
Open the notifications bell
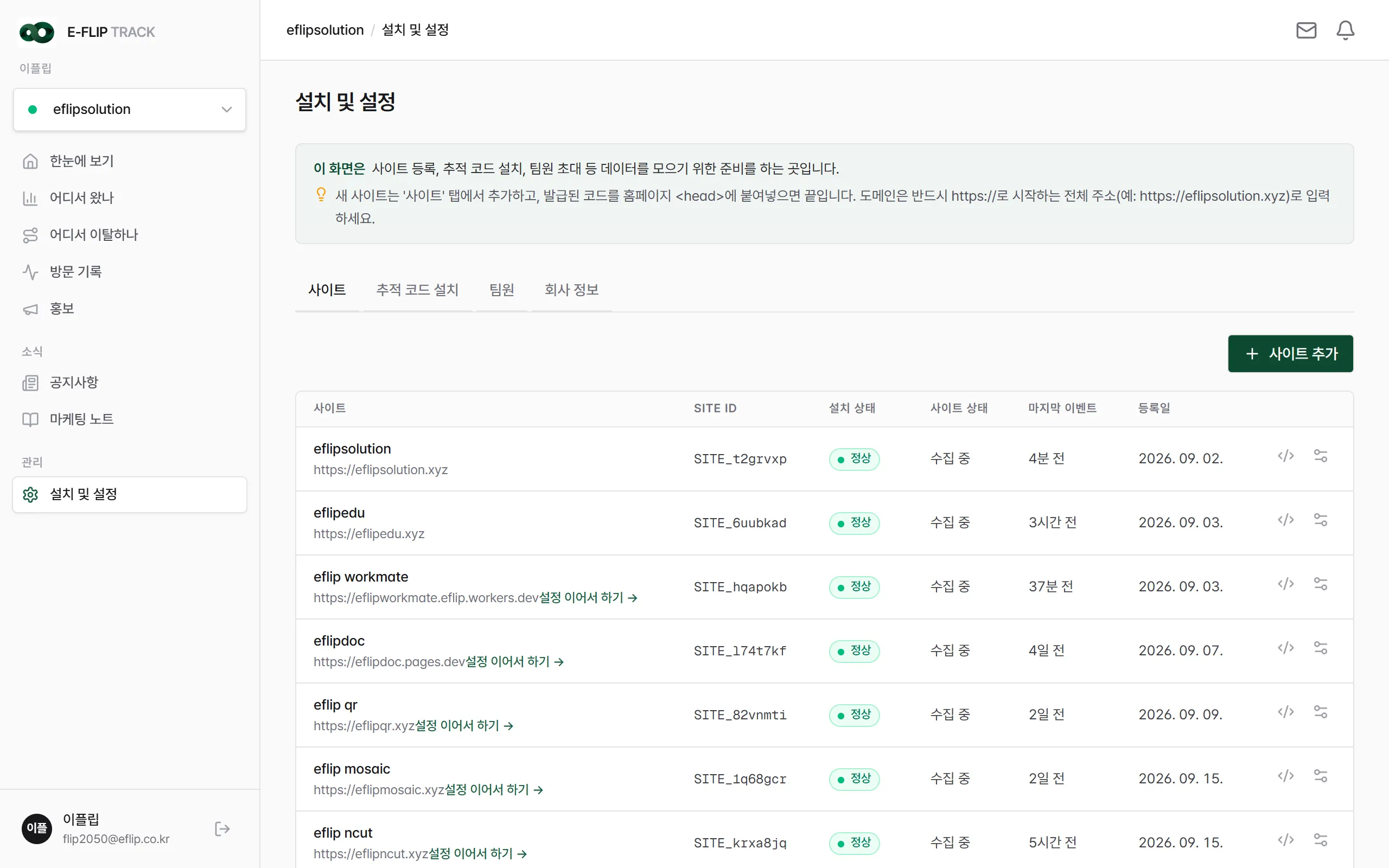pos(1345,30)
